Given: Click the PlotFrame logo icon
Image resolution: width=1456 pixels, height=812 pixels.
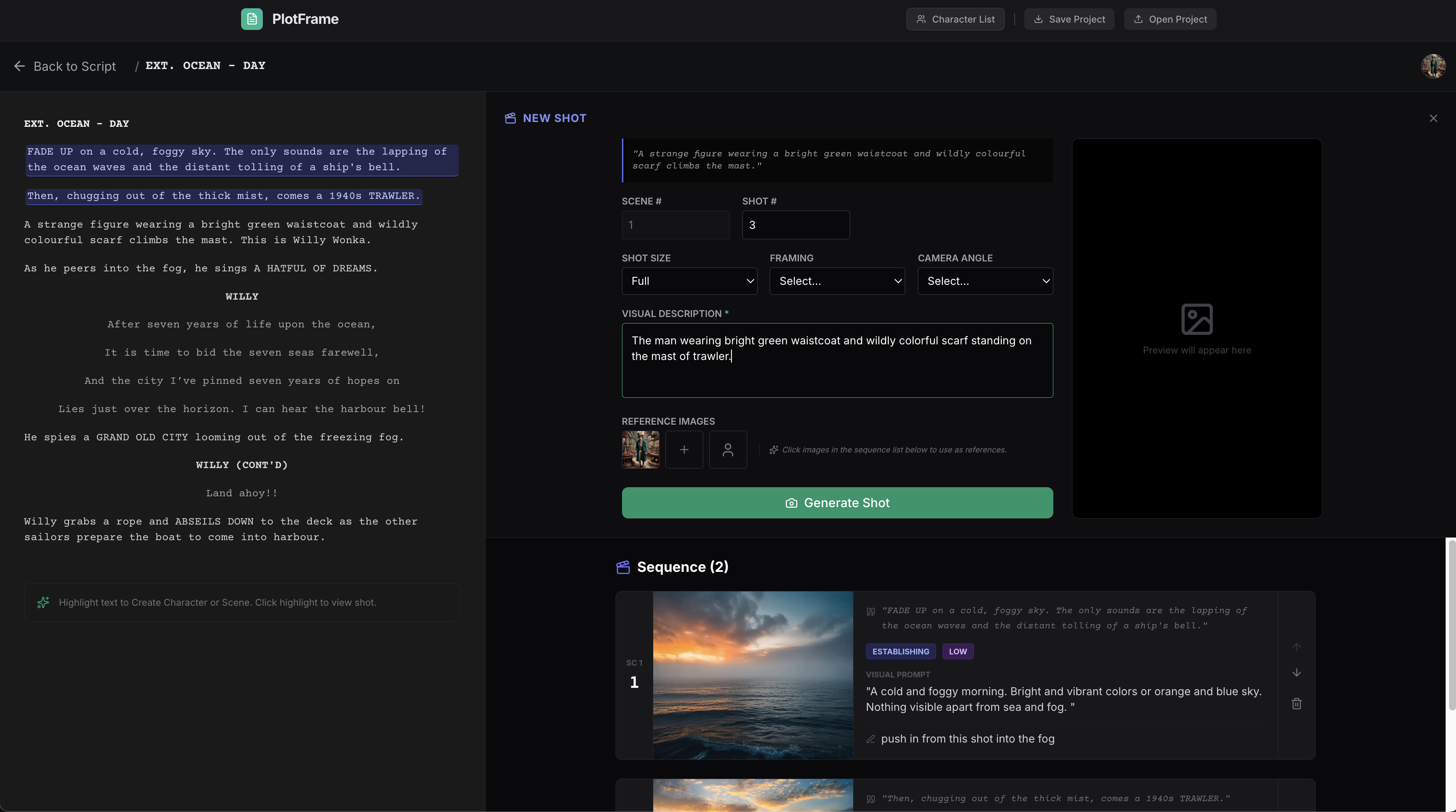Looking at the screenshot, I should coord(251,19).
